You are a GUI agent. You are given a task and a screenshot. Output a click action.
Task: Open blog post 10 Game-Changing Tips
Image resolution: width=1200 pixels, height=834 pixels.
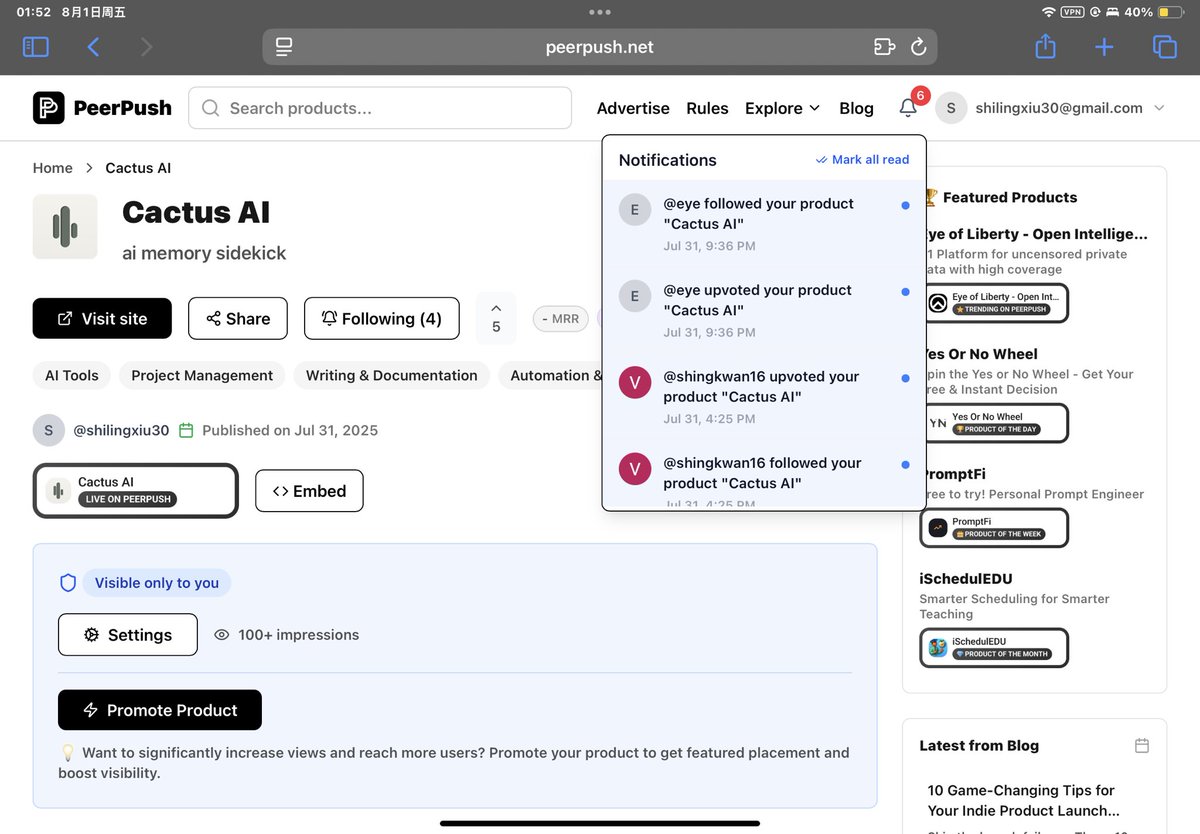(1023, 800)
